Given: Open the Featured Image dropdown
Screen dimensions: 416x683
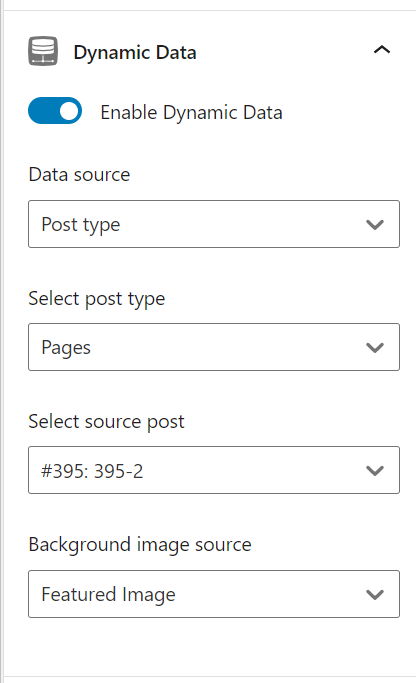Looking at the screenshot, I should click(x=214, y=594).
